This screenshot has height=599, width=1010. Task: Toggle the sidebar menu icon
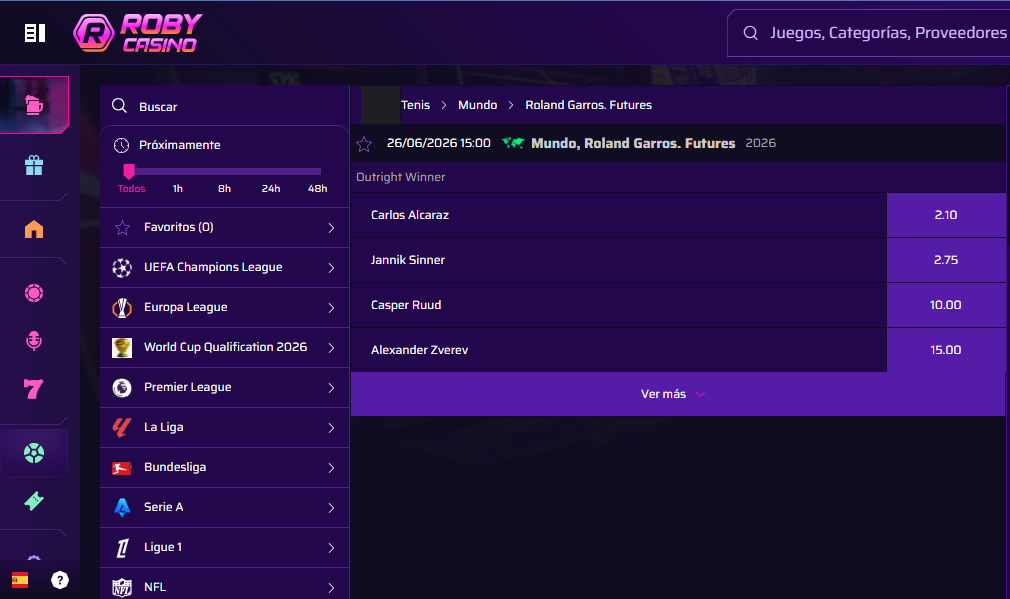(35, 33)
